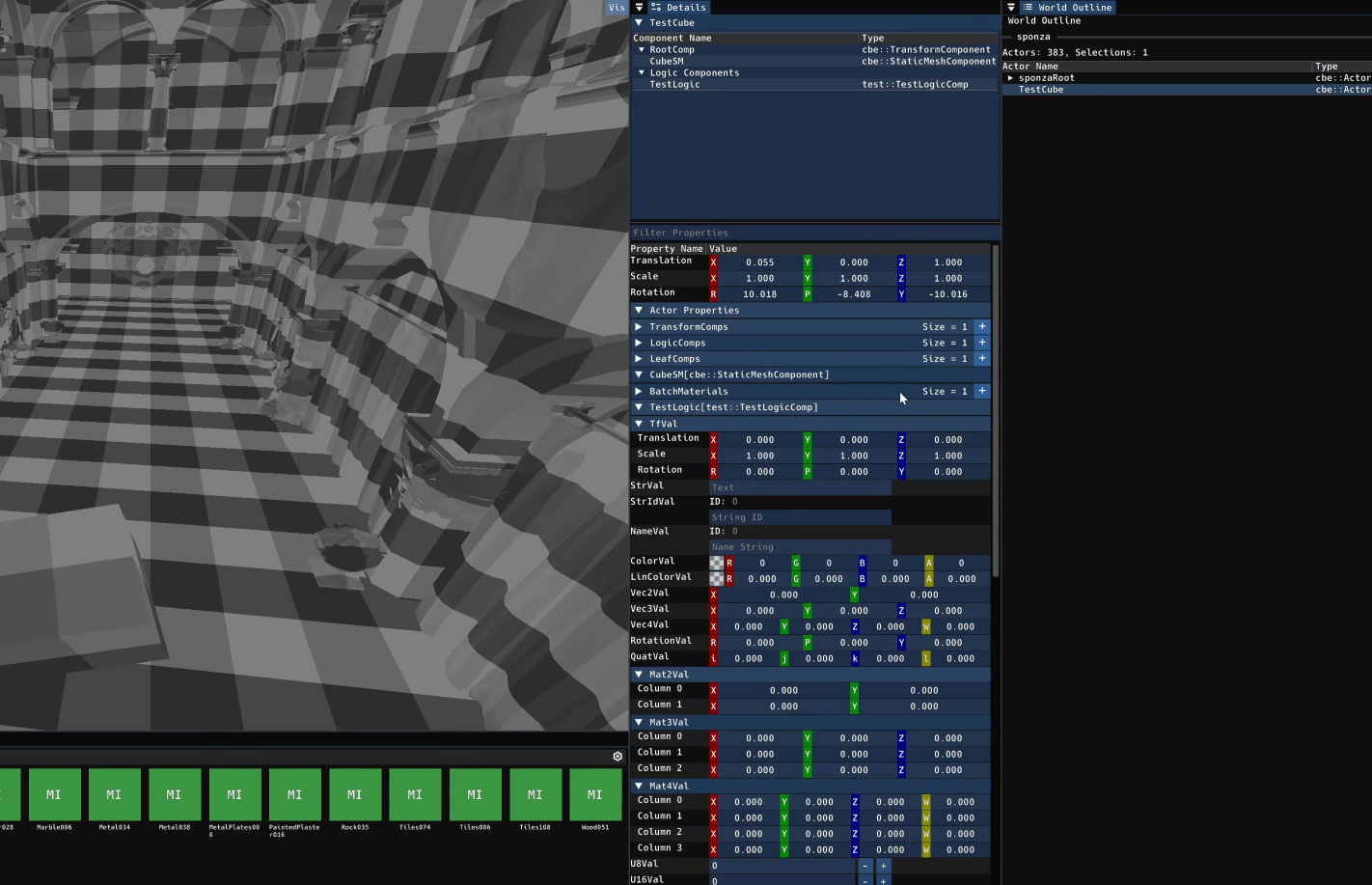1372x885 pixels.
Task: Expand the TransformComps array
Action: 639,326
